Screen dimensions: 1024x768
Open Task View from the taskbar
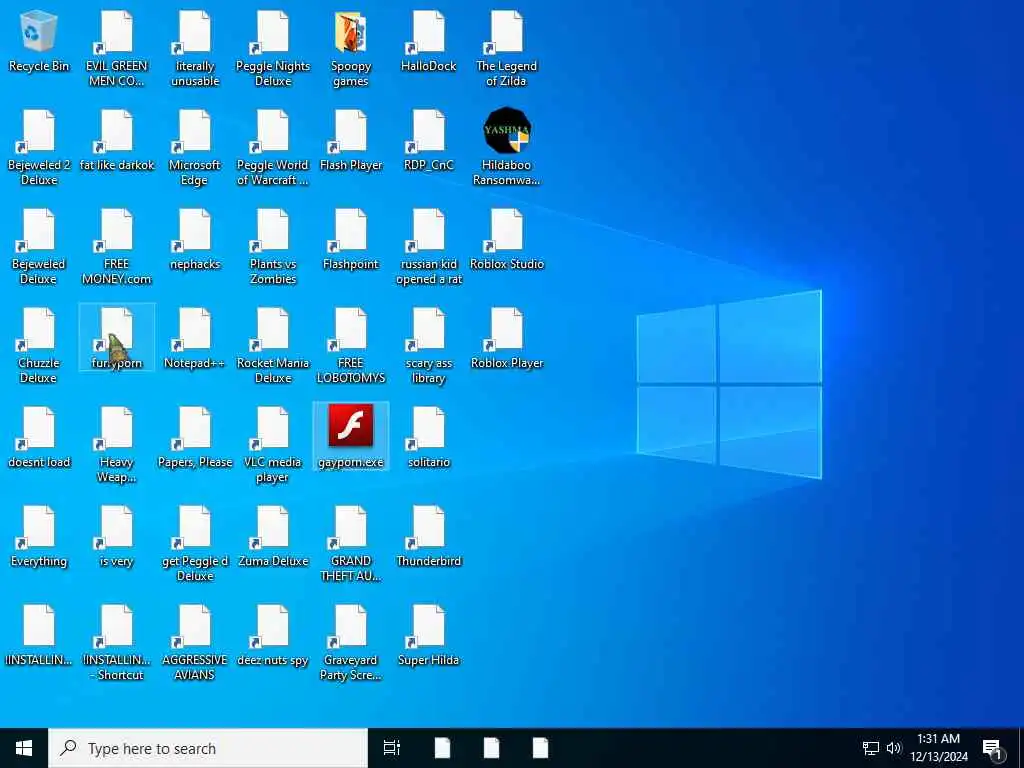[392, 748]
